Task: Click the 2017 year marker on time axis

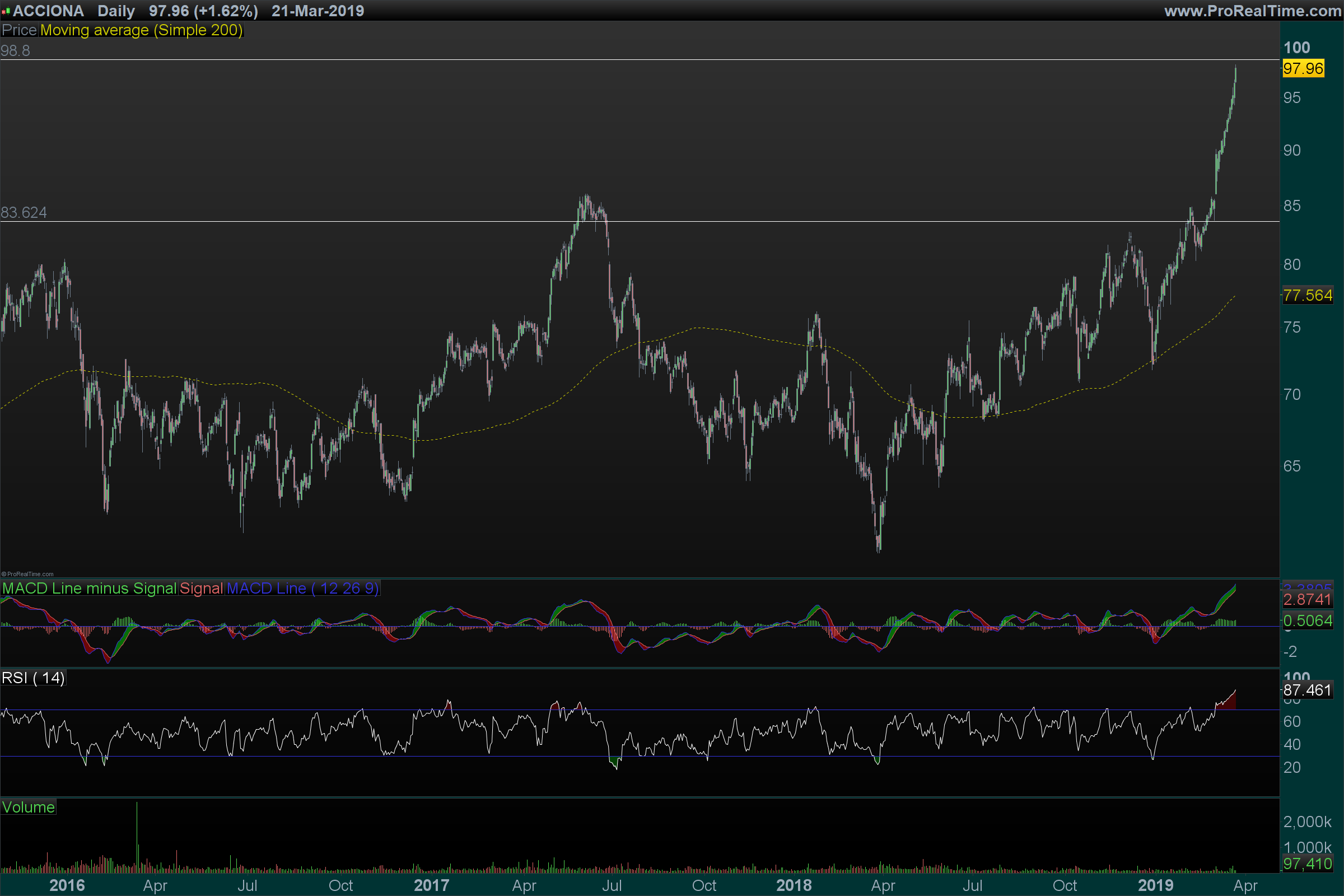Action: [x=431, y=885]
